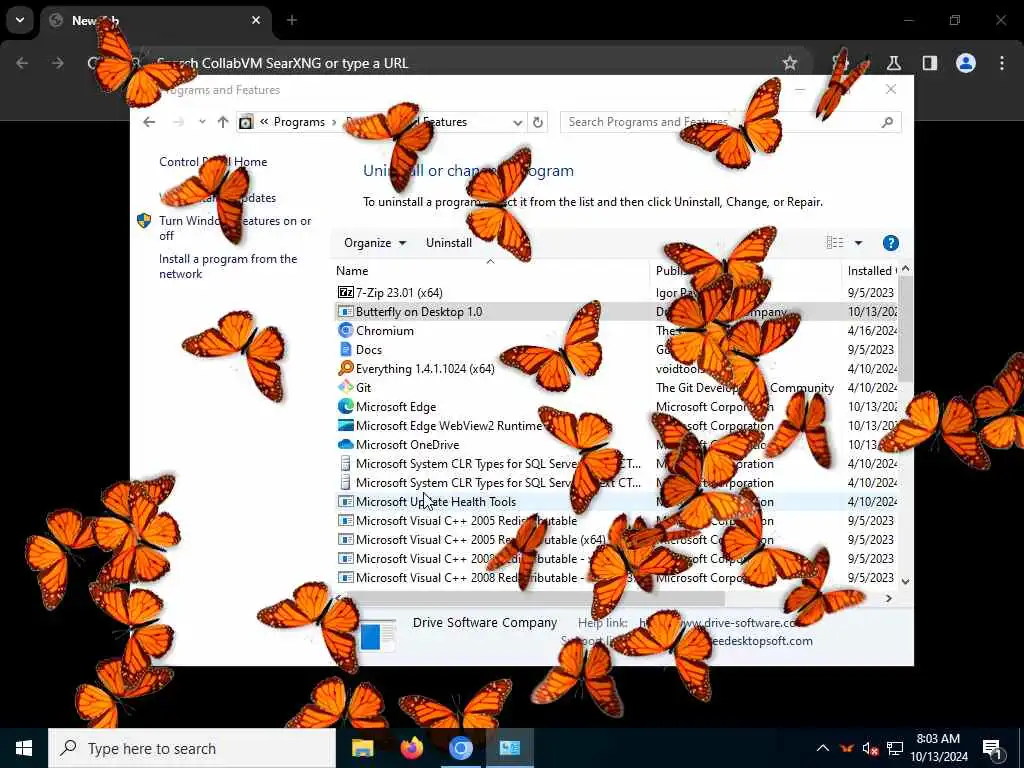Open Chrome tab search dropdown
The image size is (1024, 768).
click(x=20, y=20)
